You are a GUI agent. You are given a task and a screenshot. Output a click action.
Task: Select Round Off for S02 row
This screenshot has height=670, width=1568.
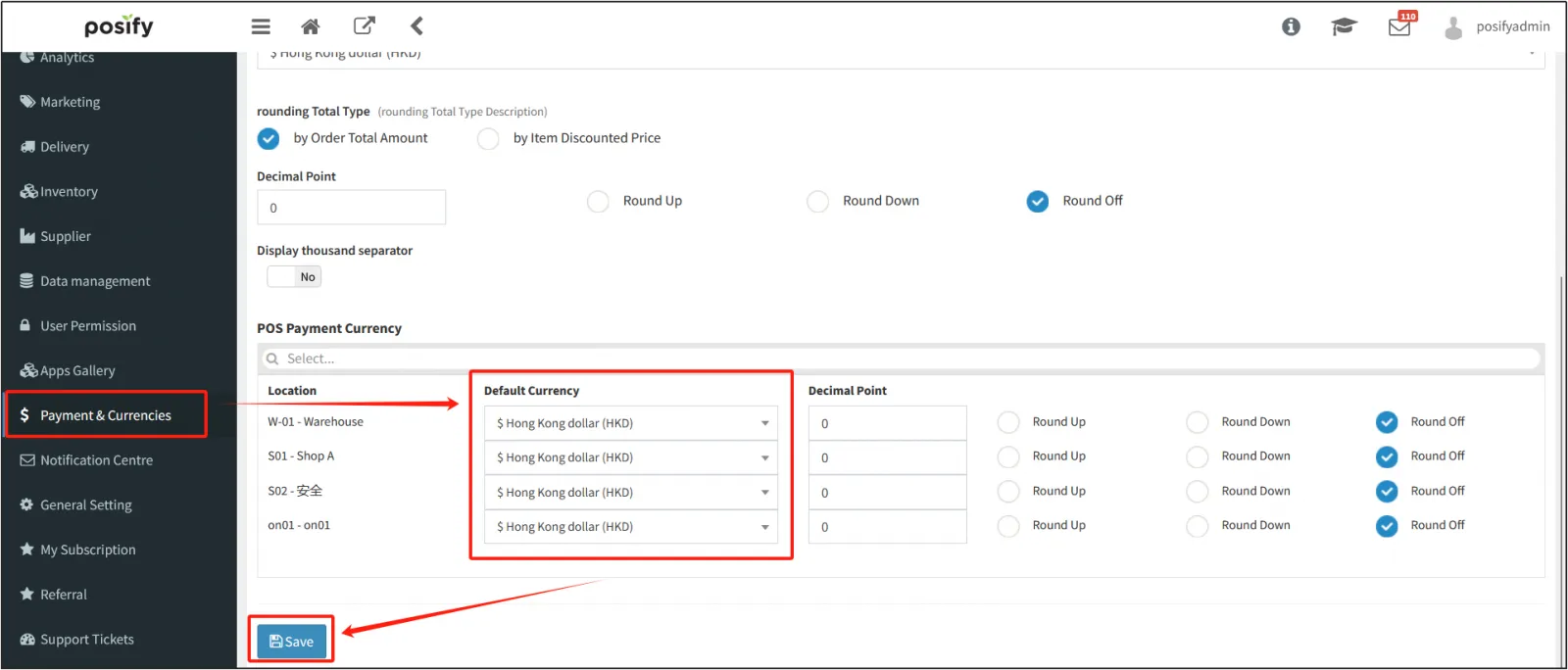[x=1387, y=492]
